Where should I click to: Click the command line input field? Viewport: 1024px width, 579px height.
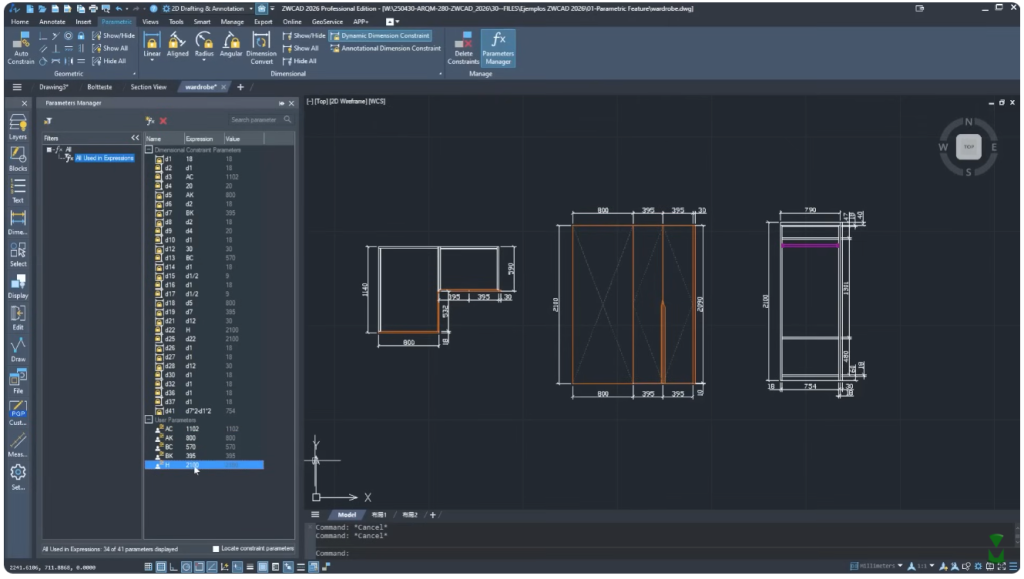(663, 553)
